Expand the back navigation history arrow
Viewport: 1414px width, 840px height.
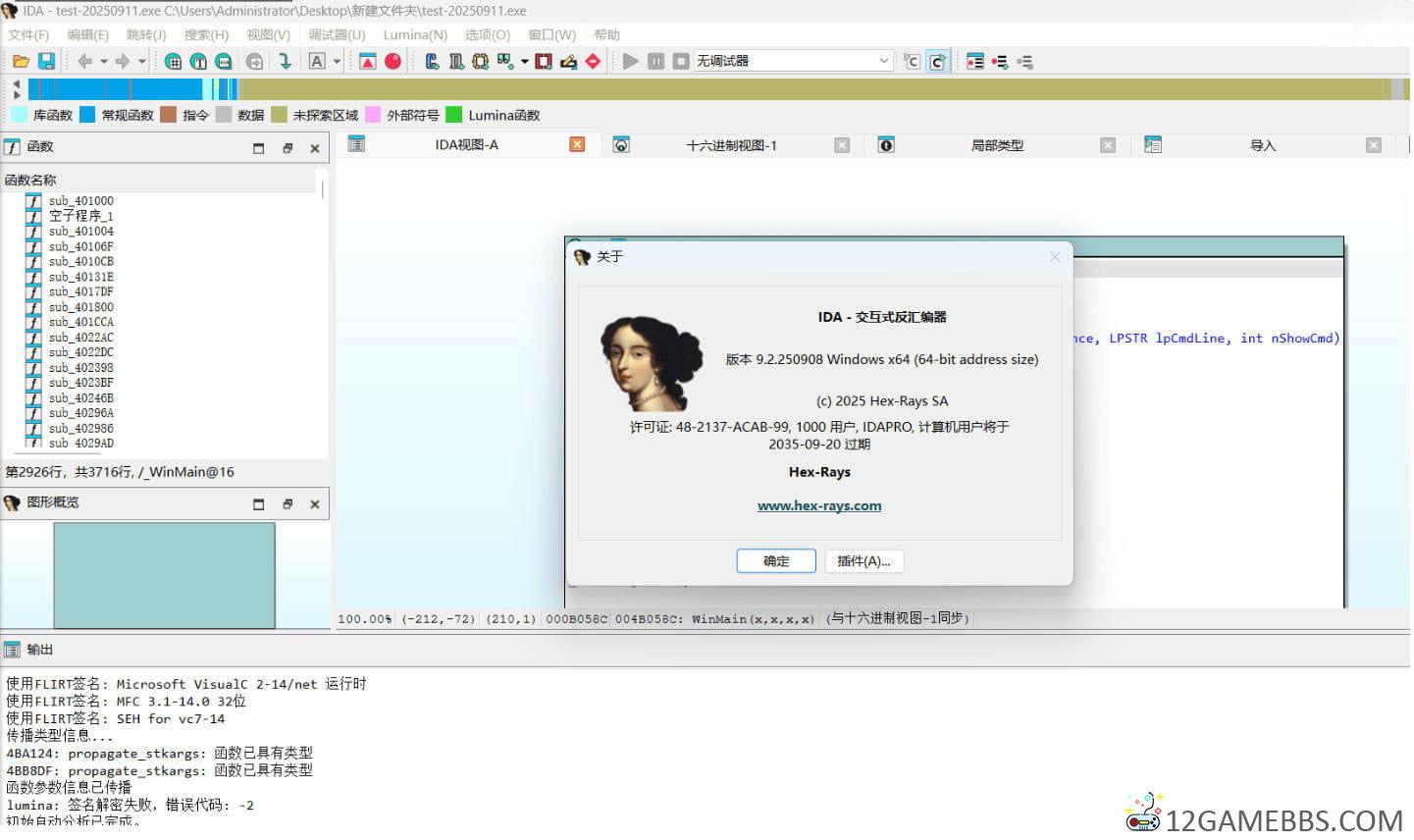[104, 61]
